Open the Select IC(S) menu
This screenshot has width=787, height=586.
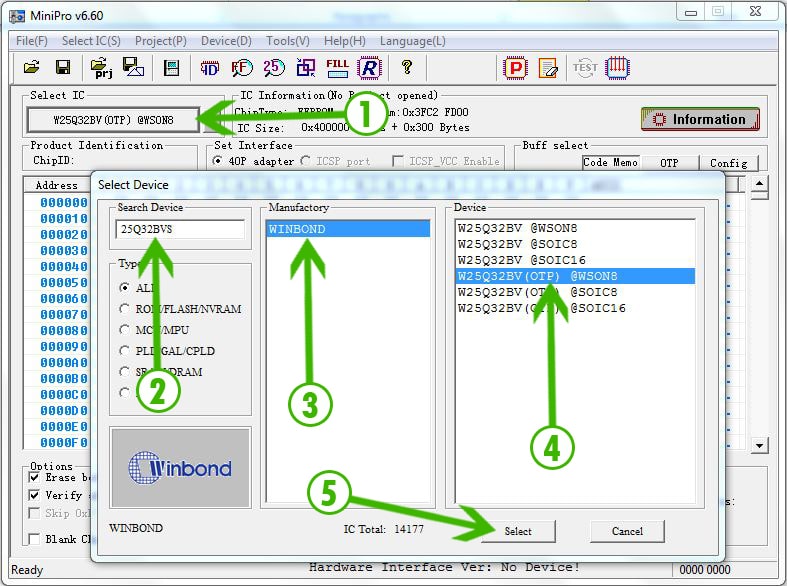tap(91, 41)
